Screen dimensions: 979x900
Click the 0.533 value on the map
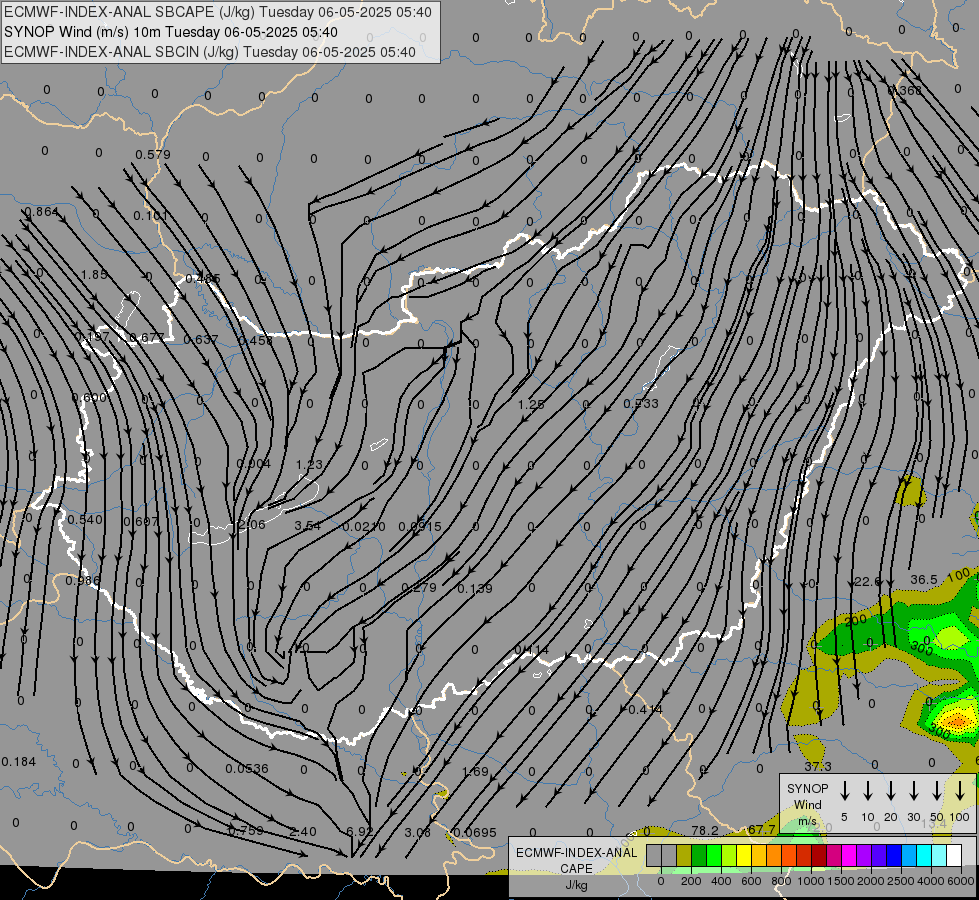641,403
